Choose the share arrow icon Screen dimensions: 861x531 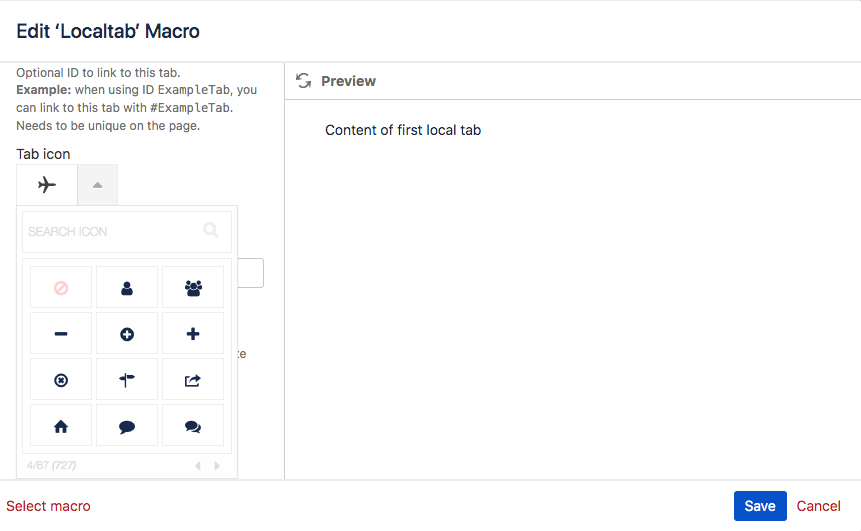pos(193,380)
